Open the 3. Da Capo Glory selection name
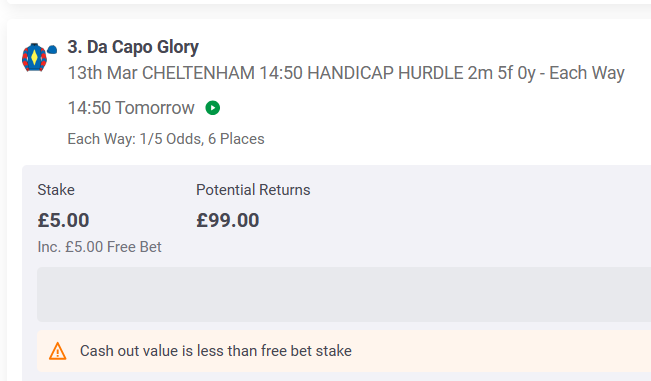This screenshot has height=381, width=651. [x=133, y=47]
